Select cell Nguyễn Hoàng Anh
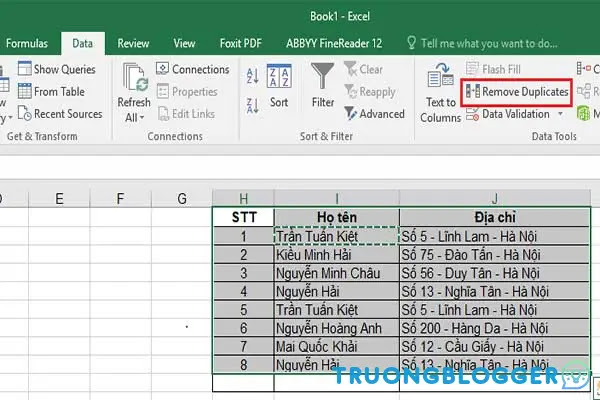The image size is (600, 400). (x=337, y=328)
